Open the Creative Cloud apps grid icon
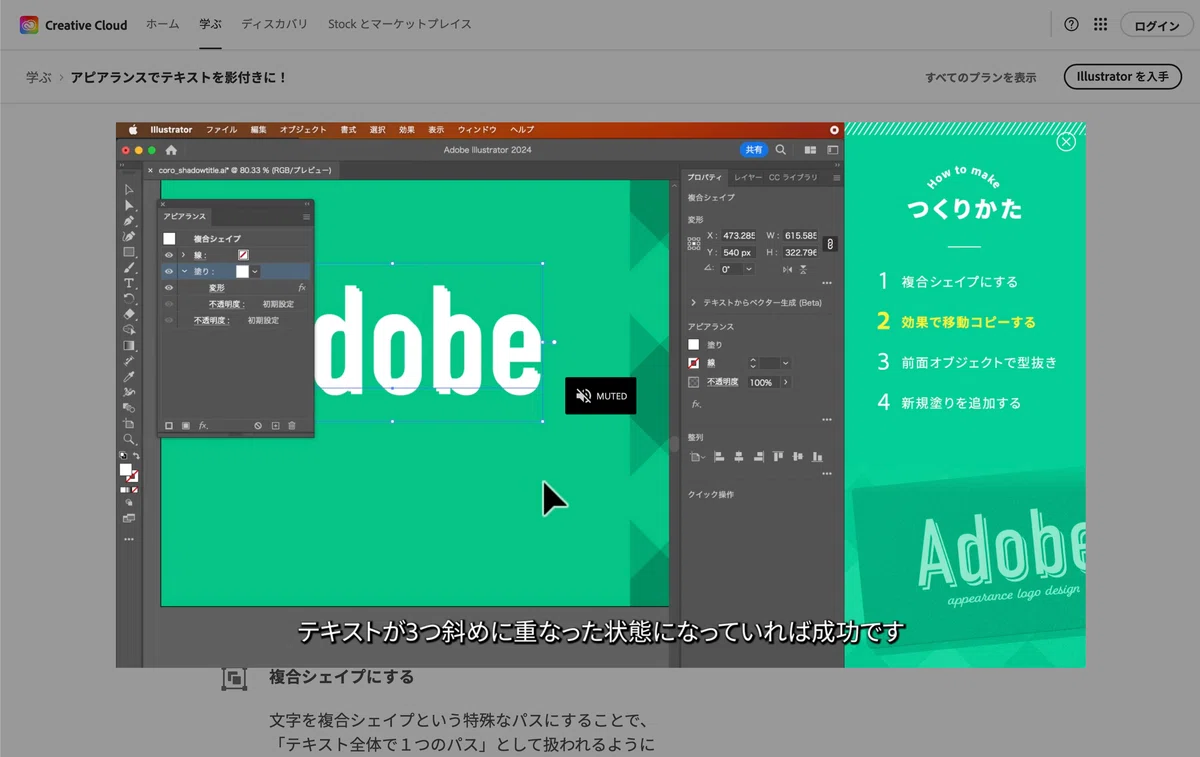 click(1100, 25)
